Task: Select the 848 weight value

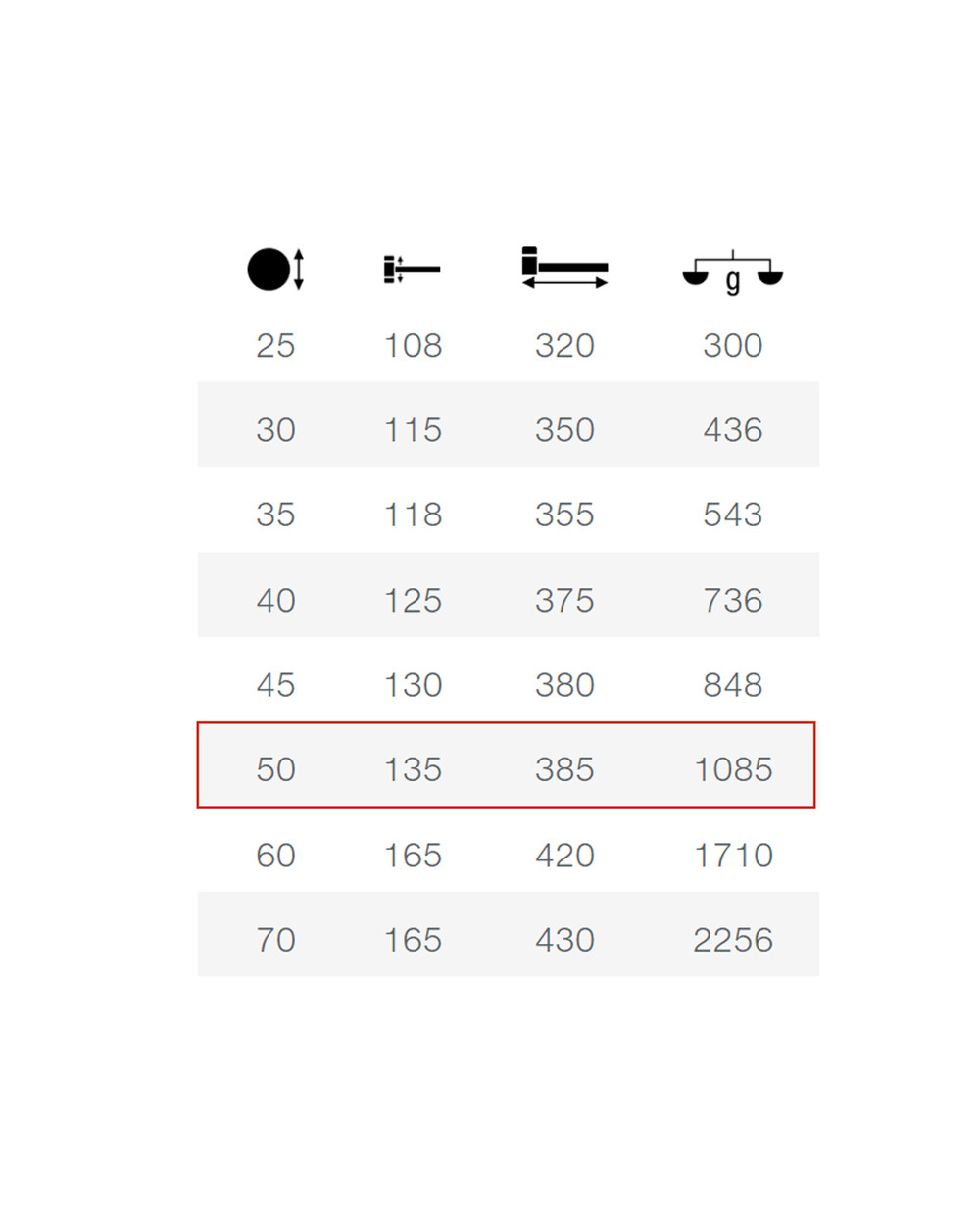Action: tap(733, 684)
